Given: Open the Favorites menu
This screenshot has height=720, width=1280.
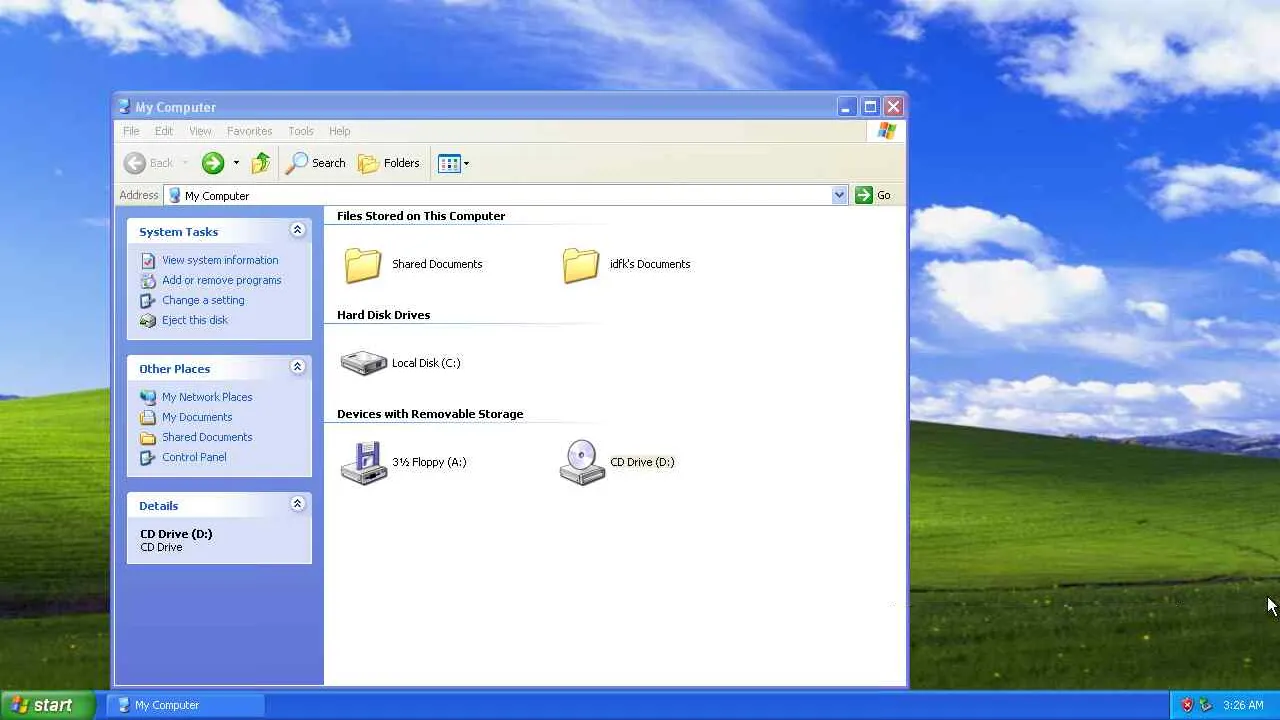Looking at the screenshot, I should coord(249,131).
